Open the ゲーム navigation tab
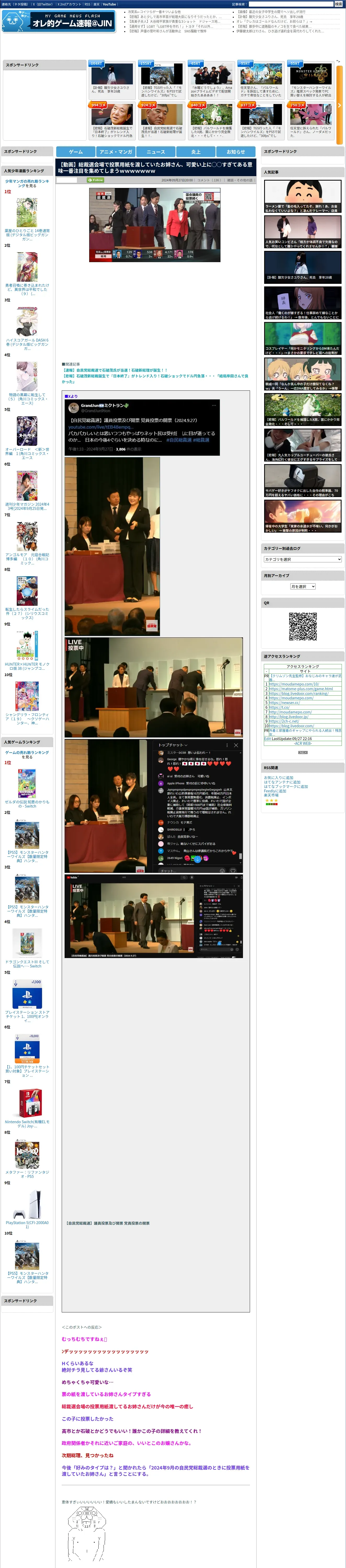346x1568 pixels. (x=76, y=152)
